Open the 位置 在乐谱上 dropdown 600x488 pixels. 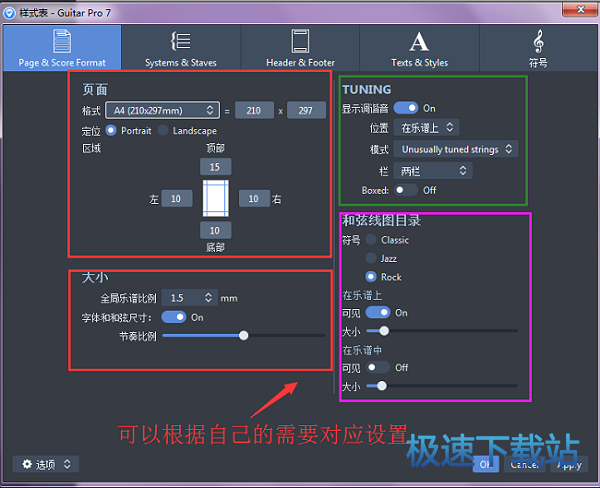tap(426, 127)
